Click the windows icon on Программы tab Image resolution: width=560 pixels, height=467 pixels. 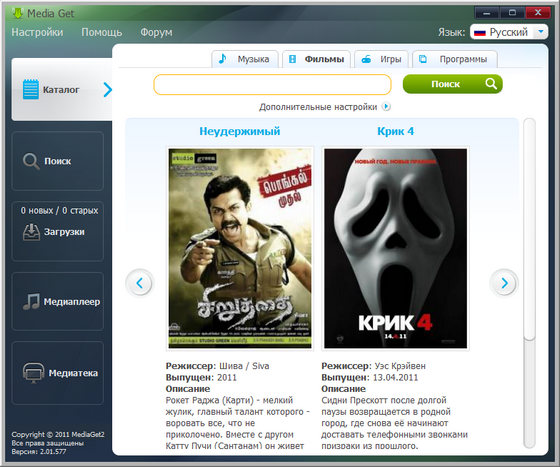click(423, 59)
